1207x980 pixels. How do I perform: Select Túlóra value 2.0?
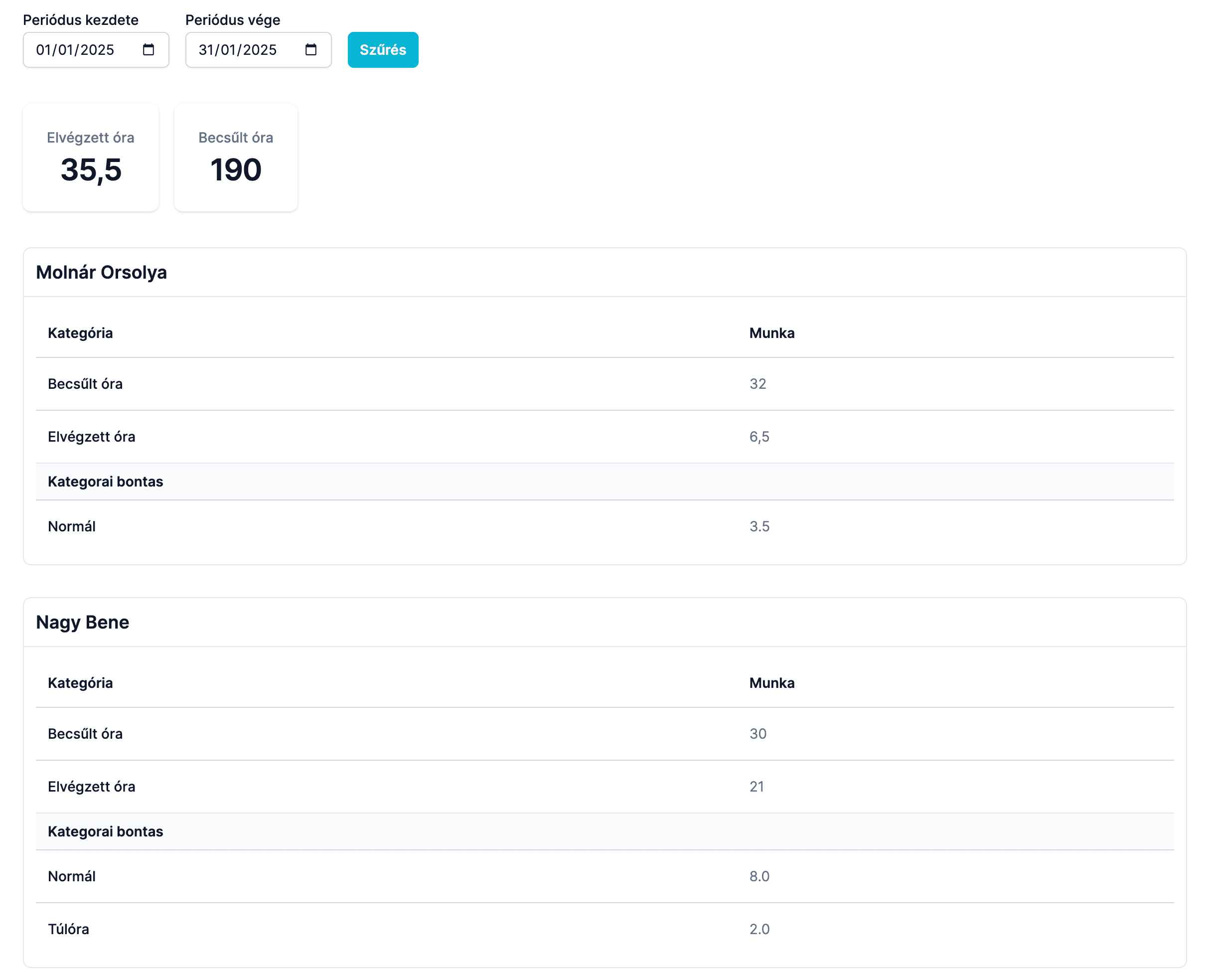click(759, 929)
